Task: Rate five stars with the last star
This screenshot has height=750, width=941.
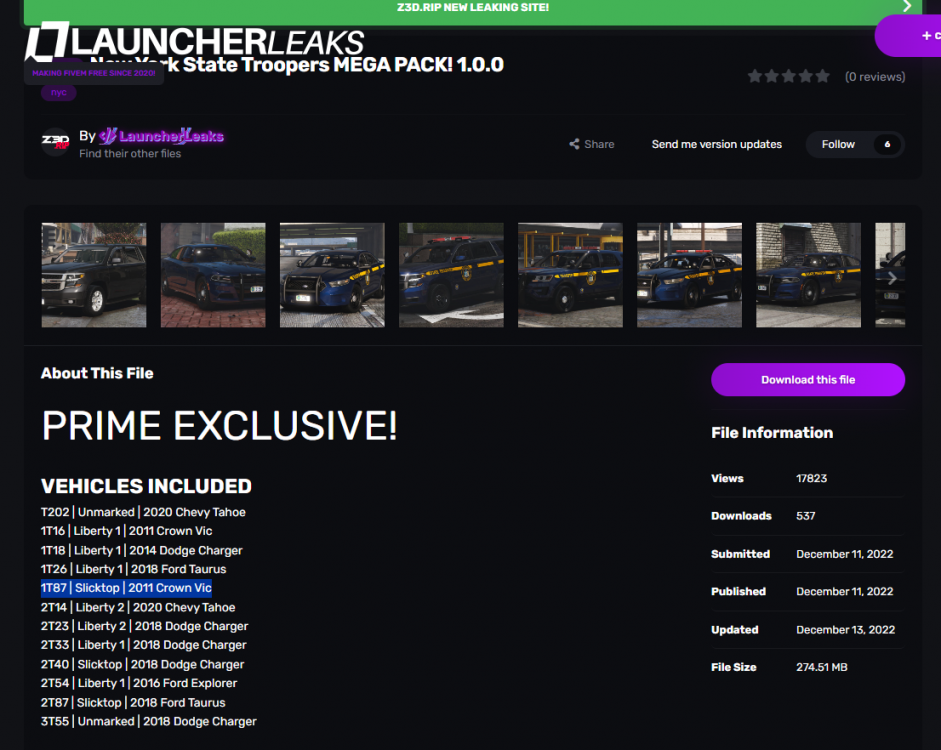Action: tap(822, 76)
